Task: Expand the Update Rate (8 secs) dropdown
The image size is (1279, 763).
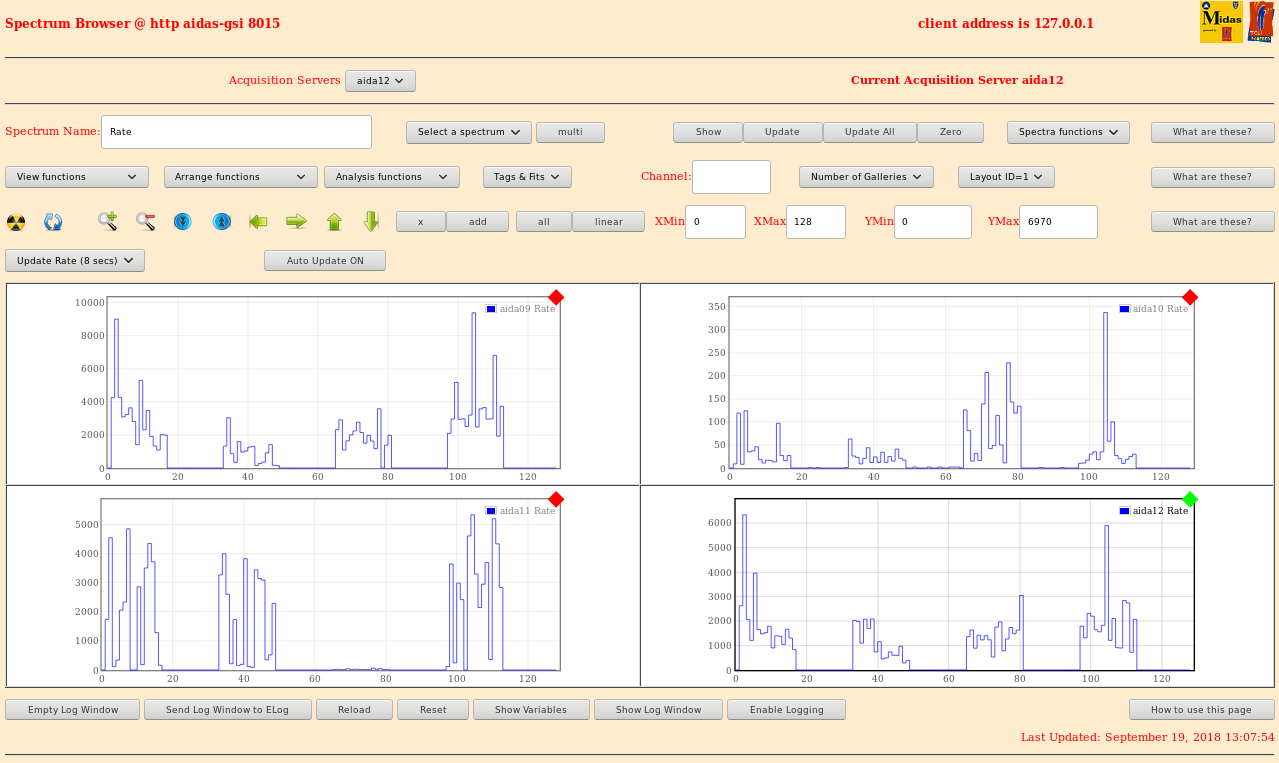Action: point(75,261)
